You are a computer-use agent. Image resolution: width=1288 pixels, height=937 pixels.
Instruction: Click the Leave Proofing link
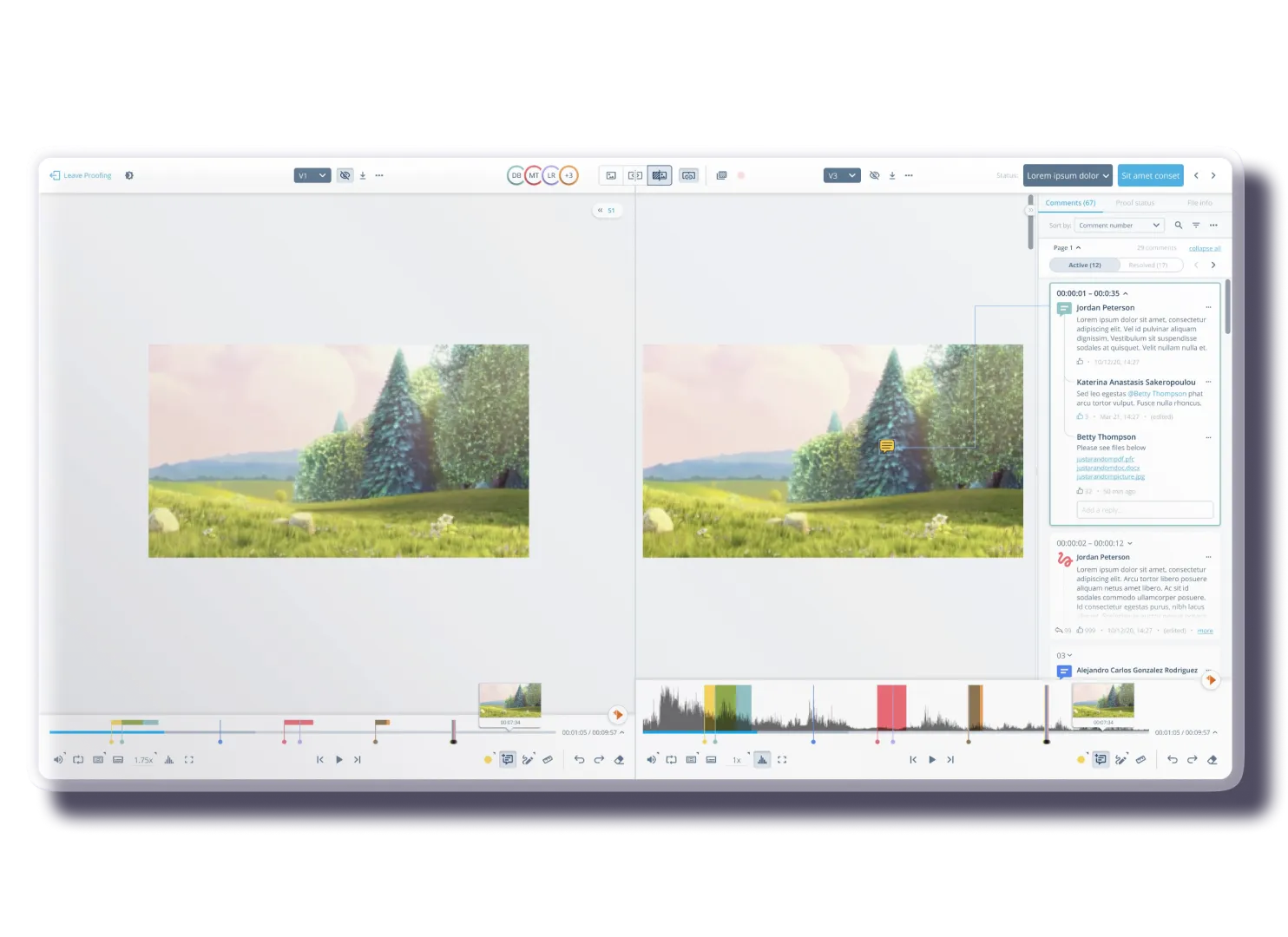(x=81, y=175)
